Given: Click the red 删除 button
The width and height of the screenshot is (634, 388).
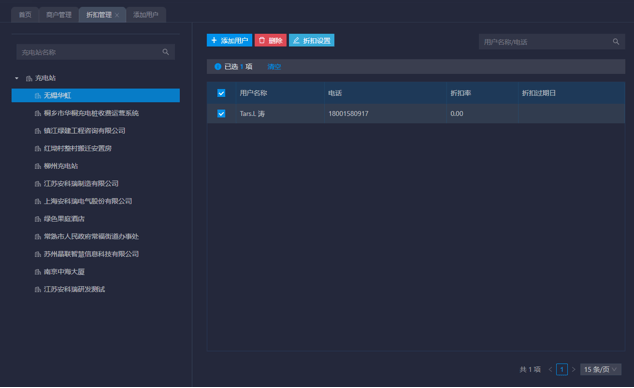Looking at the screenshot, I should [271, 40].
